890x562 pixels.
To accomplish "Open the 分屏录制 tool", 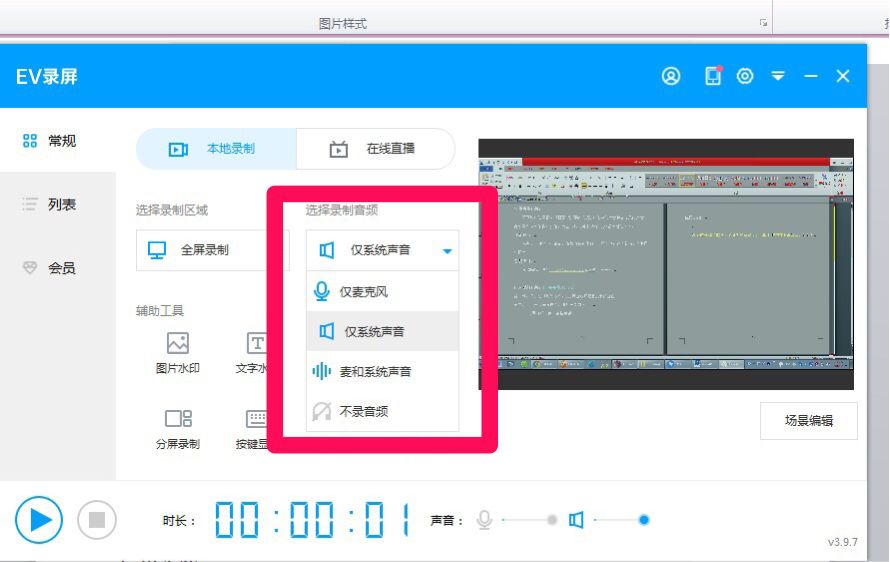I will click(x=178, y=429).
